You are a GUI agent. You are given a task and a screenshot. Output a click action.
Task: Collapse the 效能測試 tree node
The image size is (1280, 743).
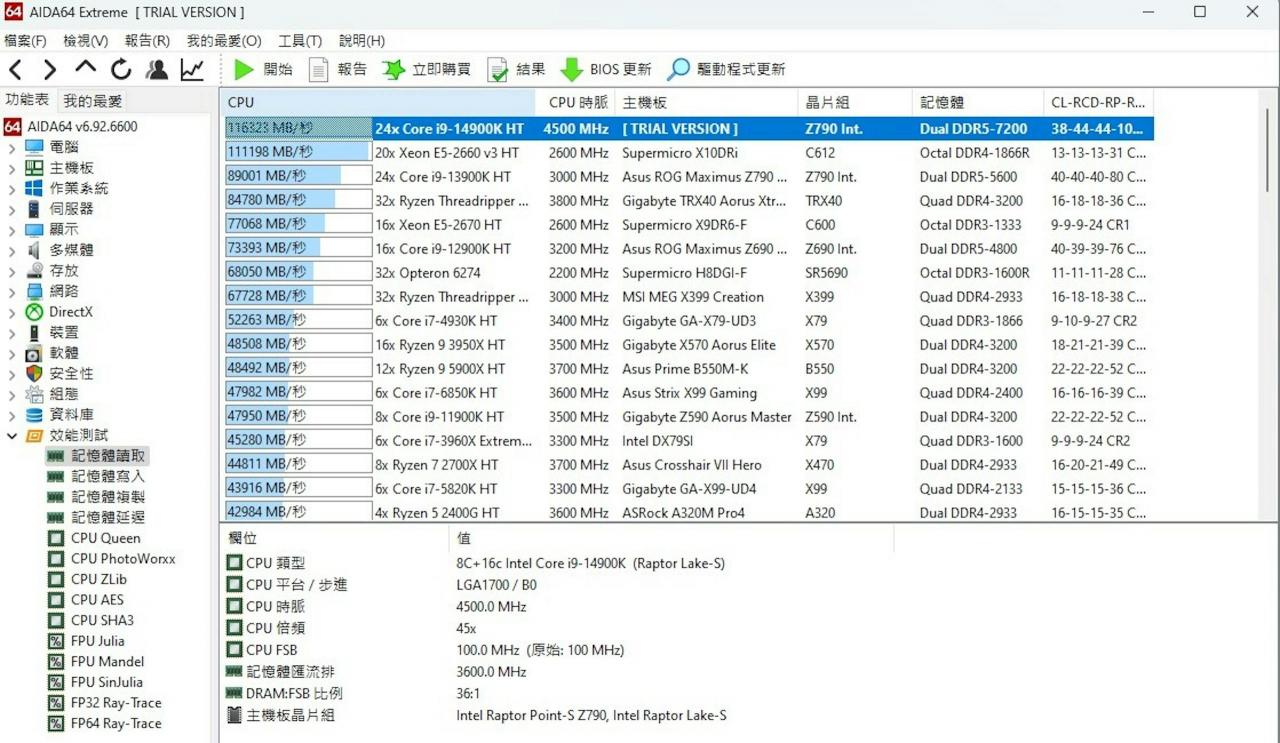coord(12,435)
